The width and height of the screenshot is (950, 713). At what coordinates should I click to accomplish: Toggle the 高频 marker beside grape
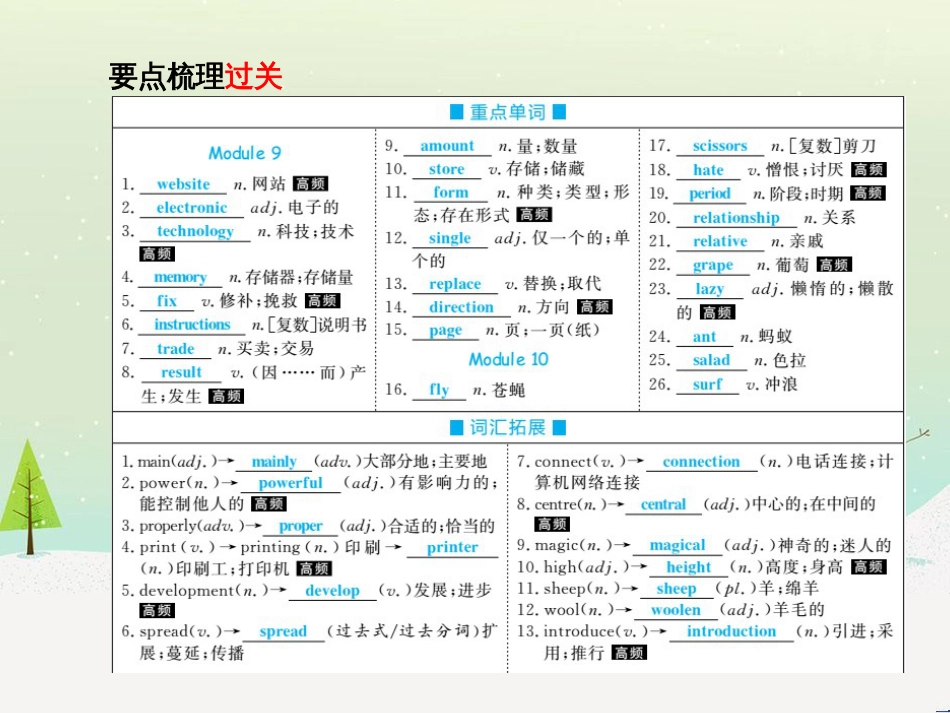[836, 265]
